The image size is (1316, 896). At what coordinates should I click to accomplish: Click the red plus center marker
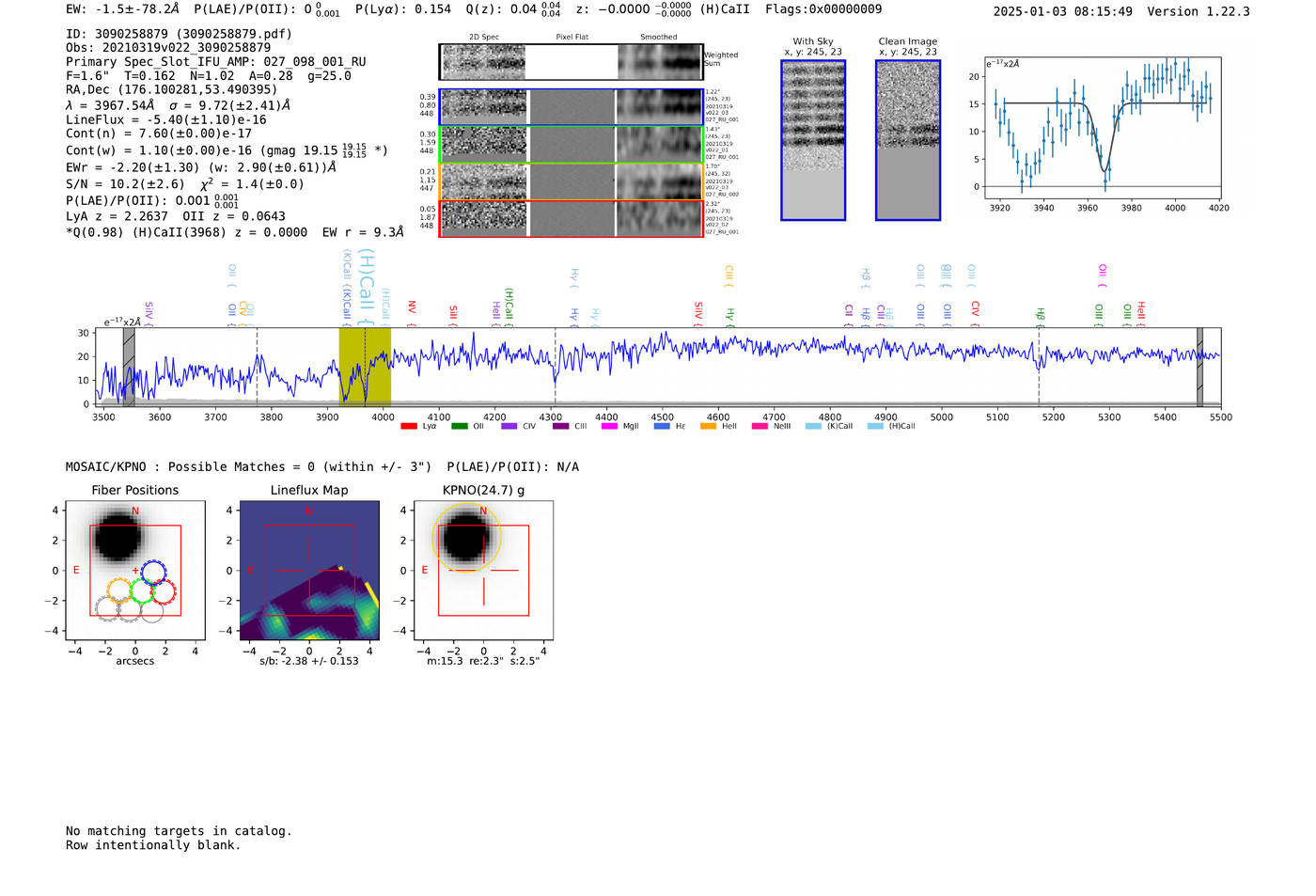coord(135,571)
